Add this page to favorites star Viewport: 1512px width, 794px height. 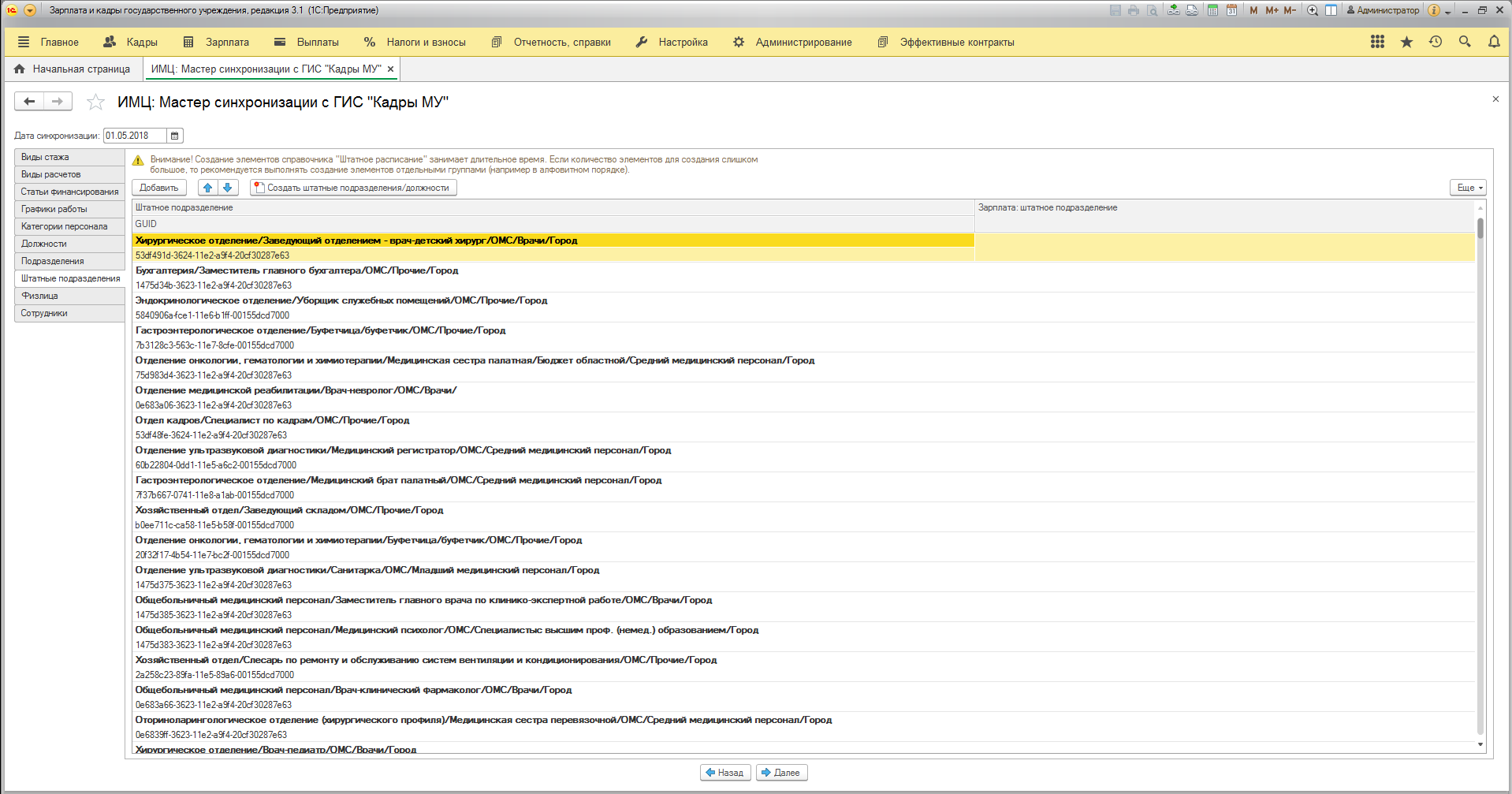pos(95,102)
